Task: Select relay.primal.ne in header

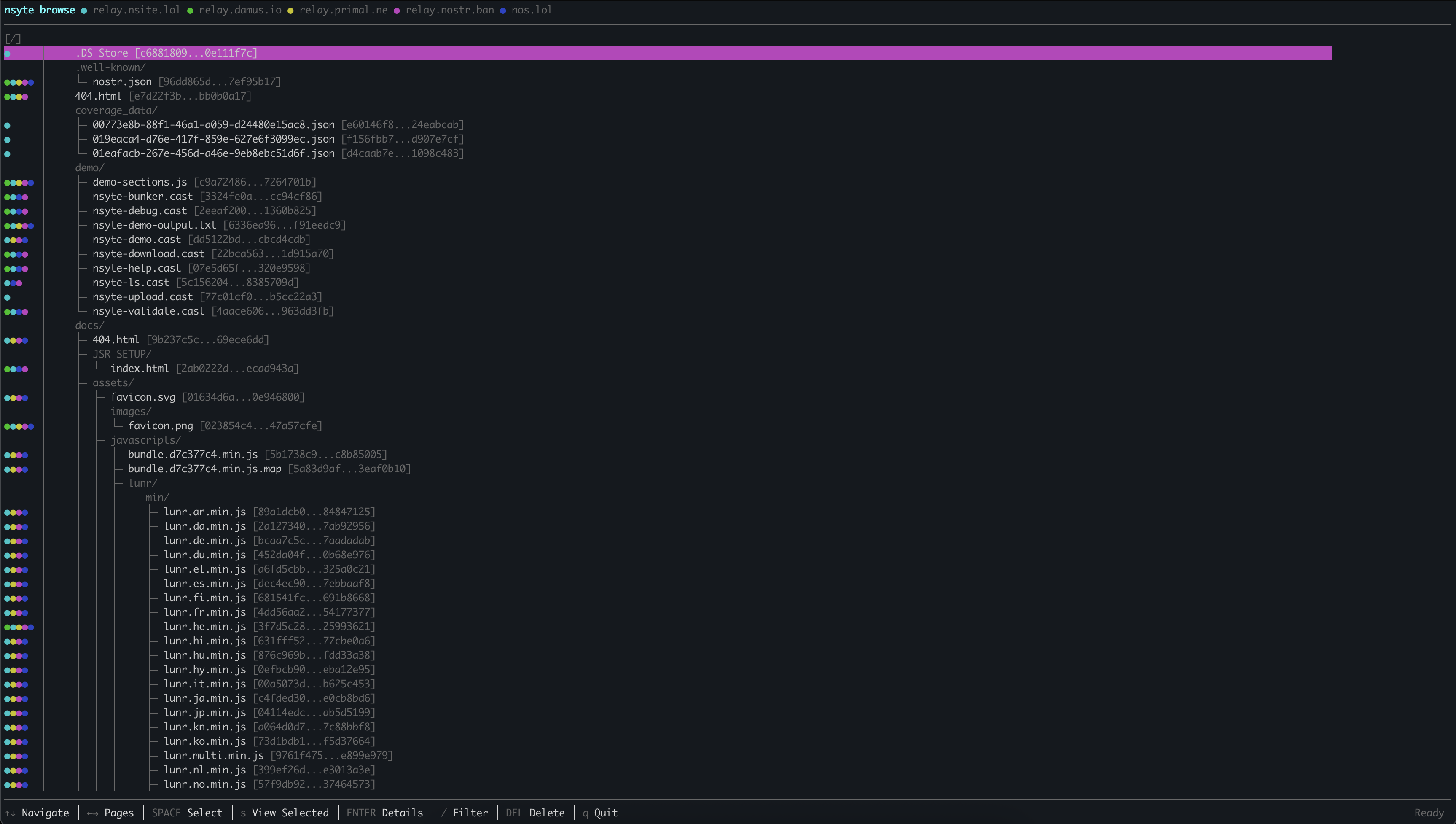Action: click(344, 10)
